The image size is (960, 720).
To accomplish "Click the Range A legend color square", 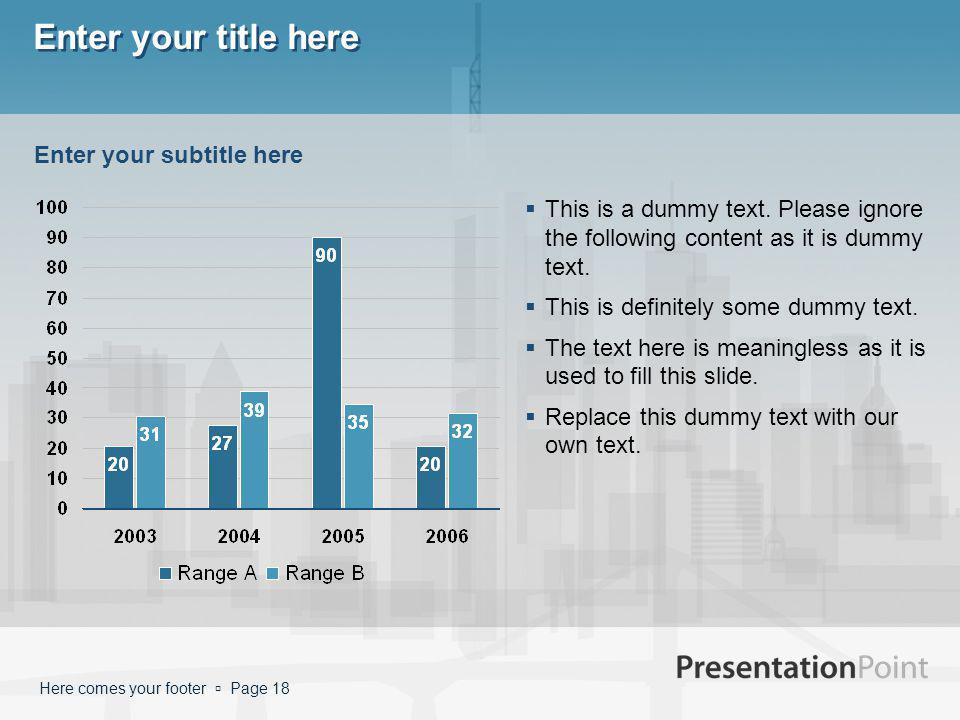I will [x=165, y=574].
